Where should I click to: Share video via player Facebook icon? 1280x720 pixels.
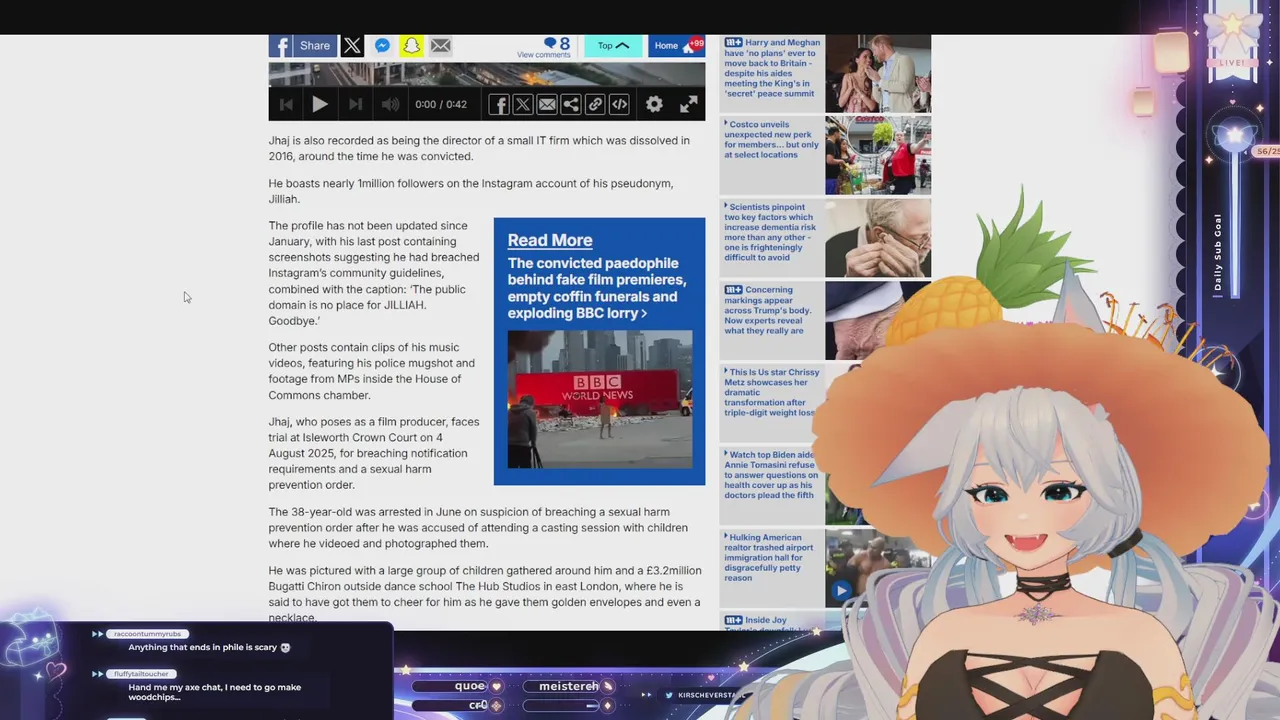(x=498, y=104)
